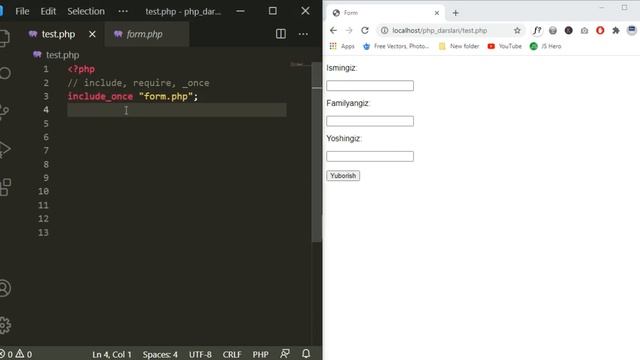Go back in Chrome browser

click(x=333, y=31)
